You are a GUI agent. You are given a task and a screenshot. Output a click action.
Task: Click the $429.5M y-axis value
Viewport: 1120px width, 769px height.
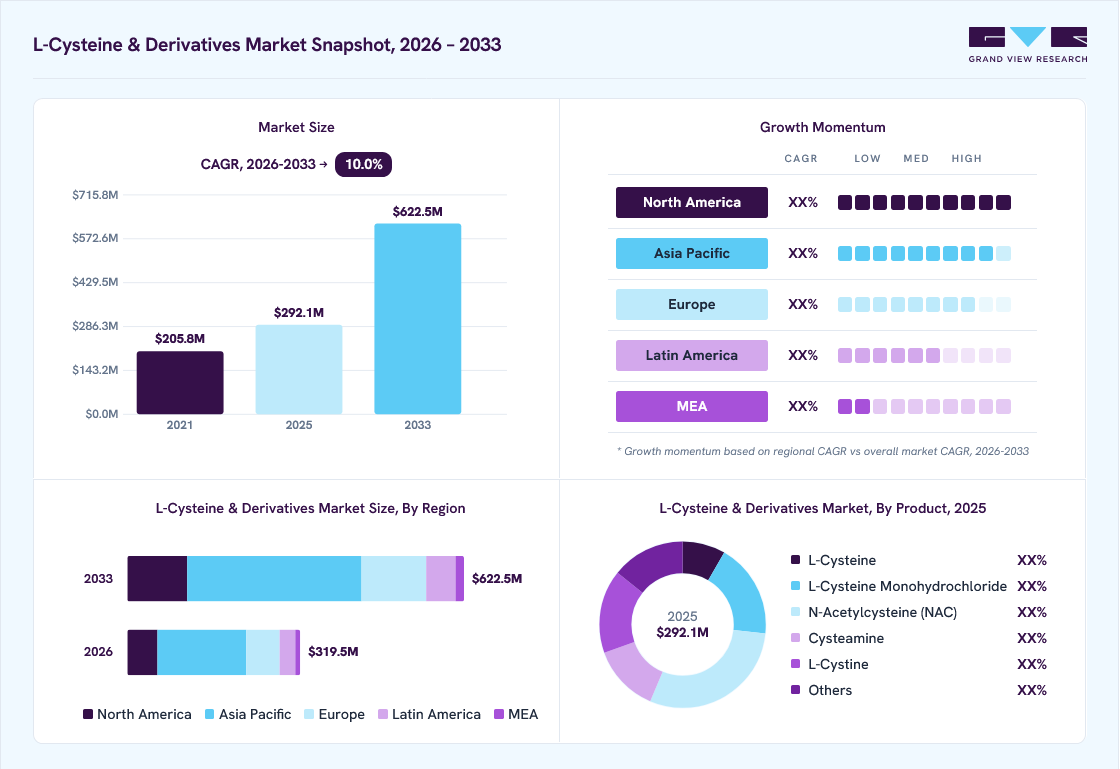(95, 282)
